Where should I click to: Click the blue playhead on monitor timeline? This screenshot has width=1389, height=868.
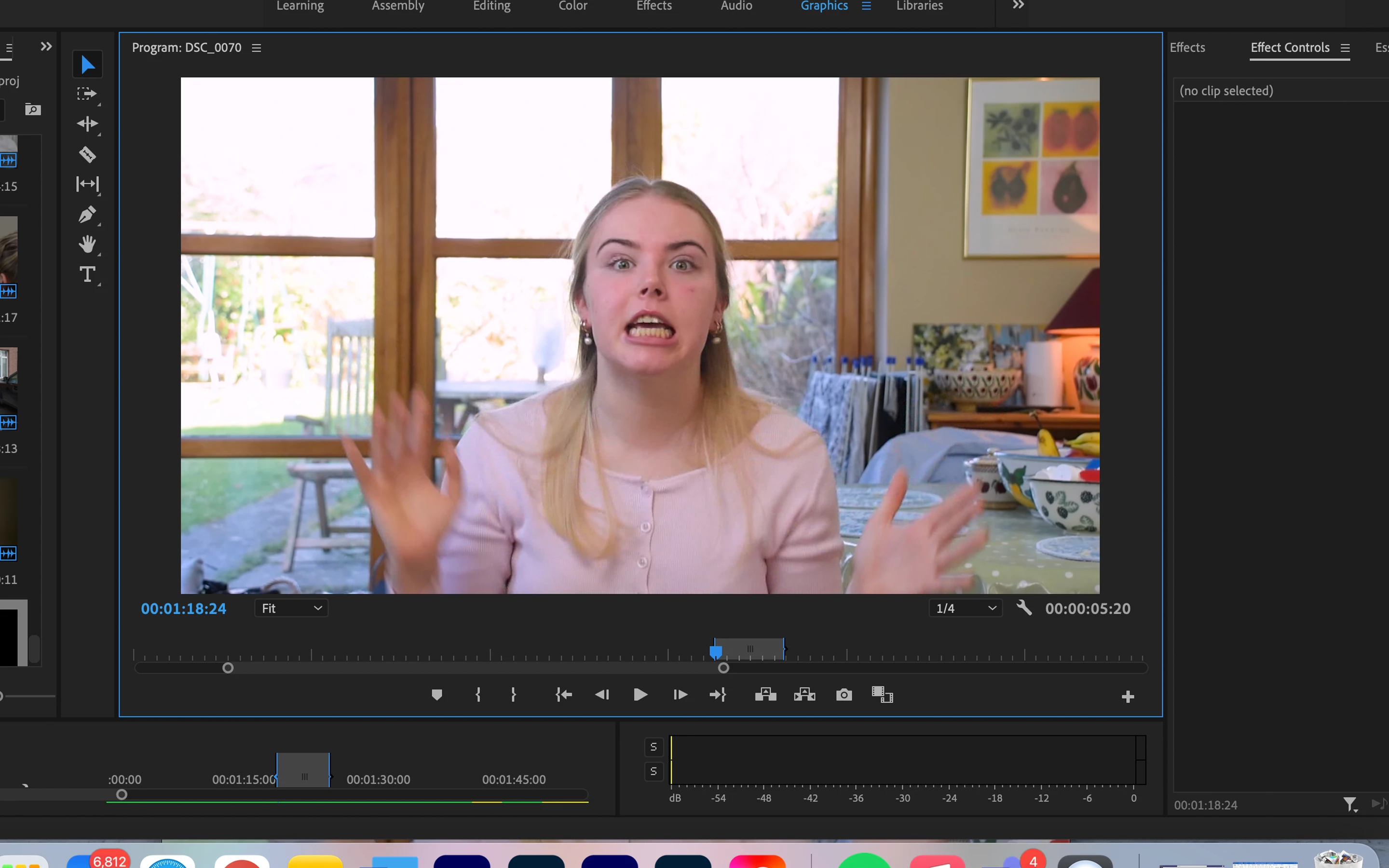(x=716, y=651)
